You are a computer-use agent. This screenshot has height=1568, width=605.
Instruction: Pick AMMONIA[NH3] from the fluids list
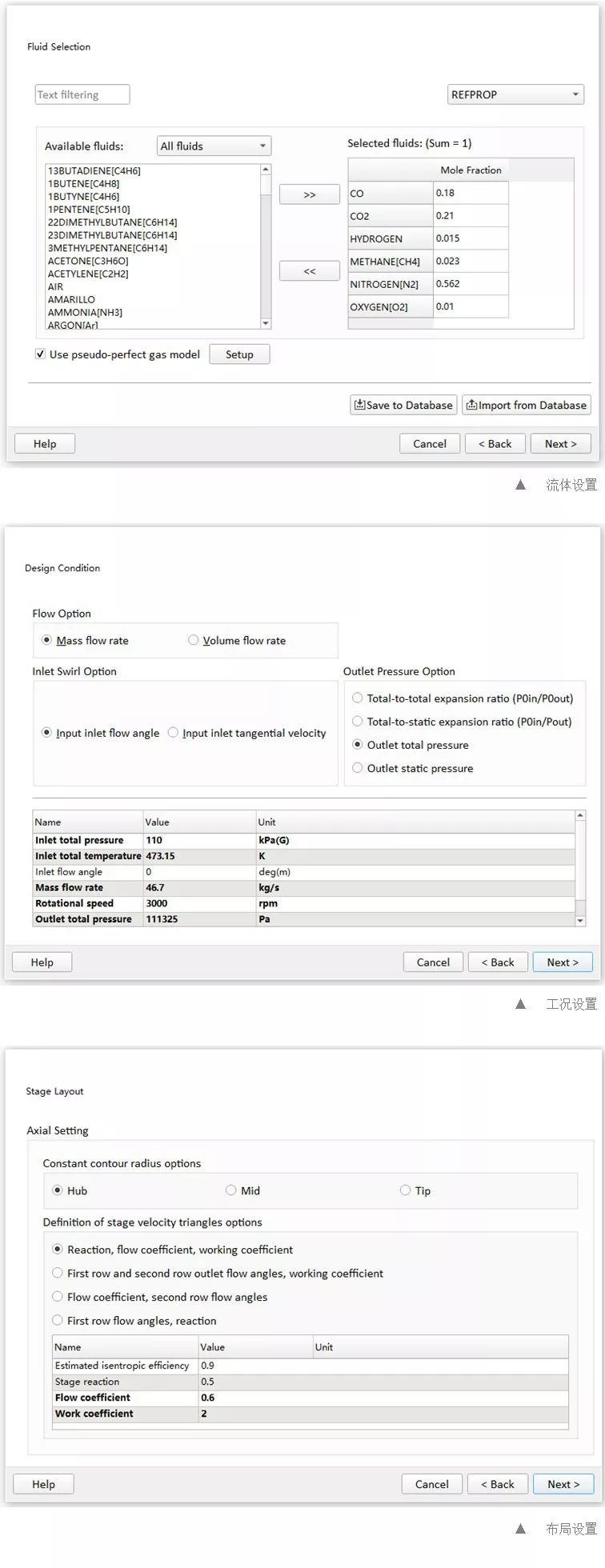(x=85, y=312)
